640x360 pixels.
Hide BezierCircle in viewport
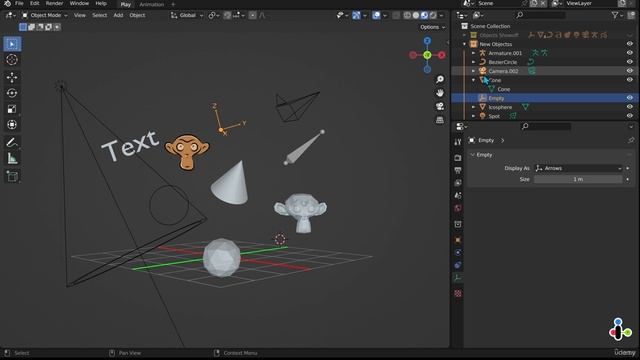tap(630, 62)
